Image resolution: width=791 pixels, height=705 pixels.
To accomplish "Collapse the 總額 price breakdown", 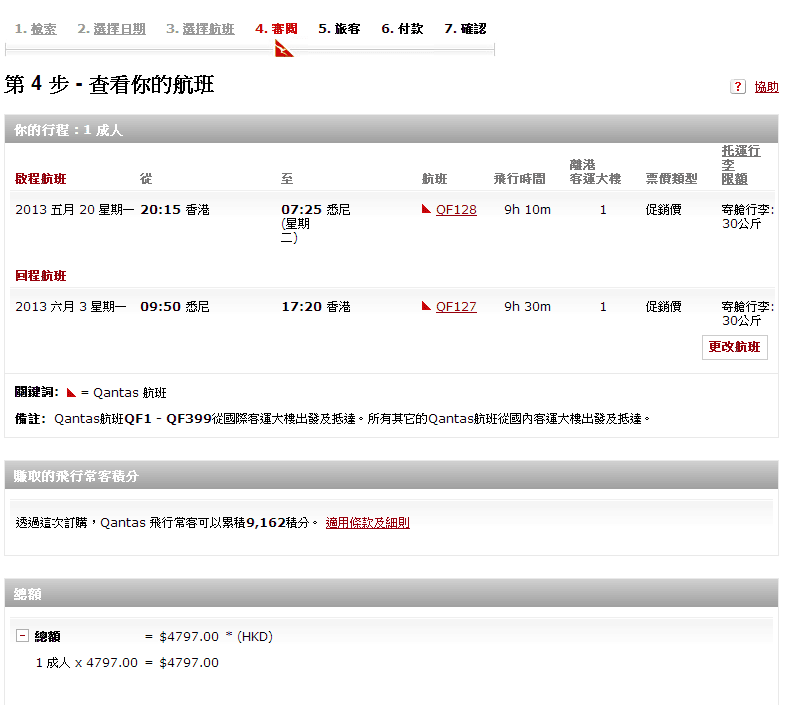I will click(21, 636).
